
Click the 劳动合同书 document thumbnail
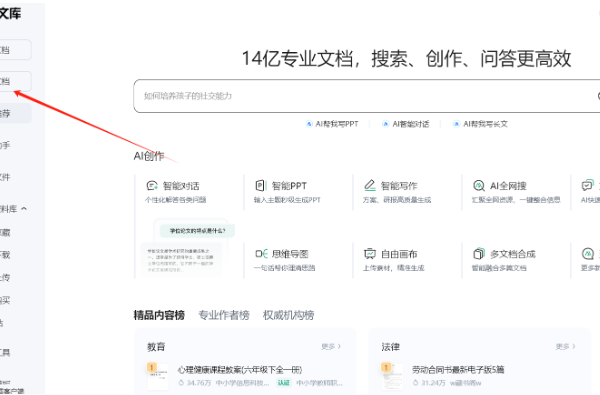tap(392, 377)
